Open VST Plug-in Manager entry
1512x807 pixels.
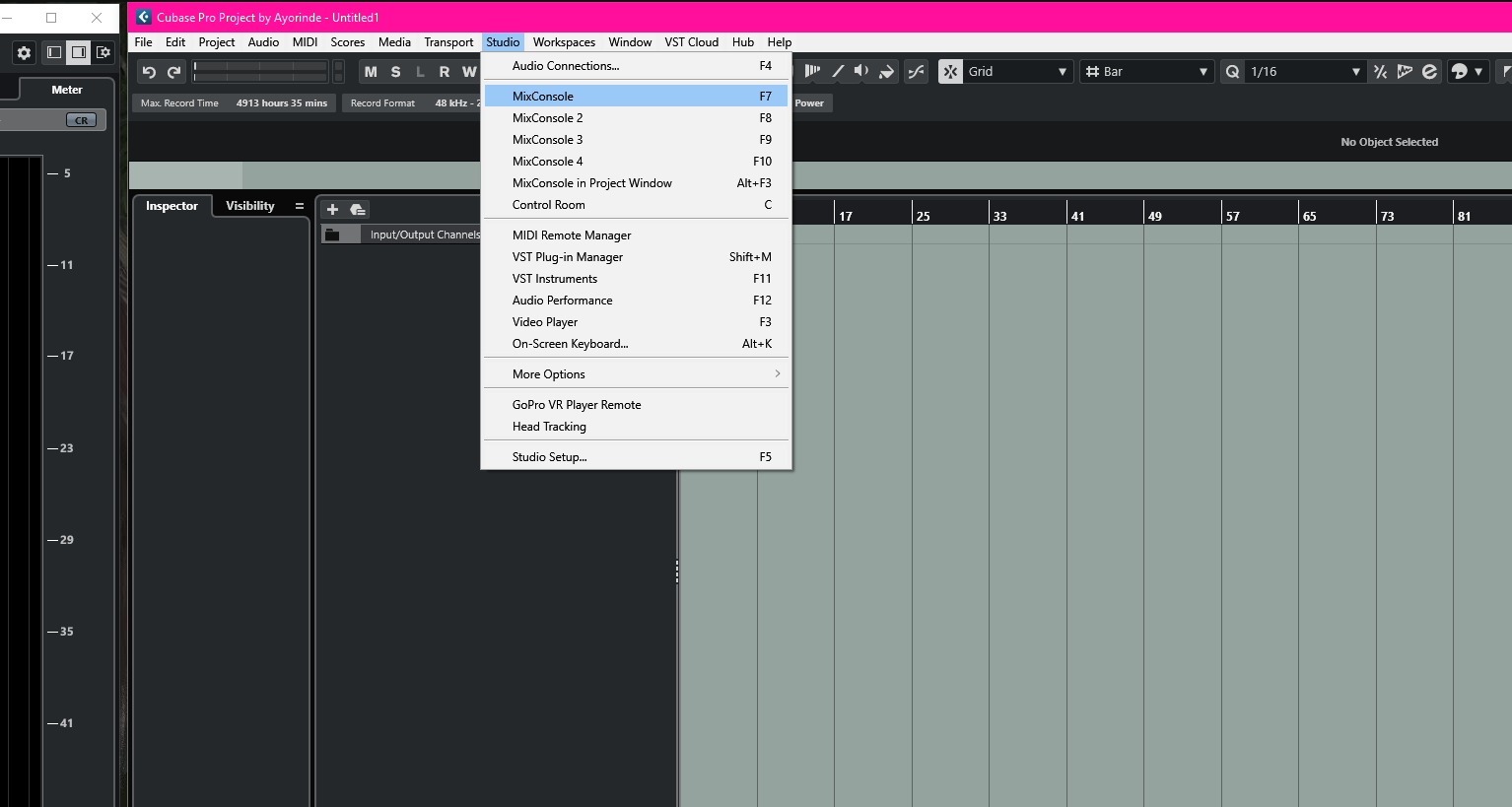point(636,257)
